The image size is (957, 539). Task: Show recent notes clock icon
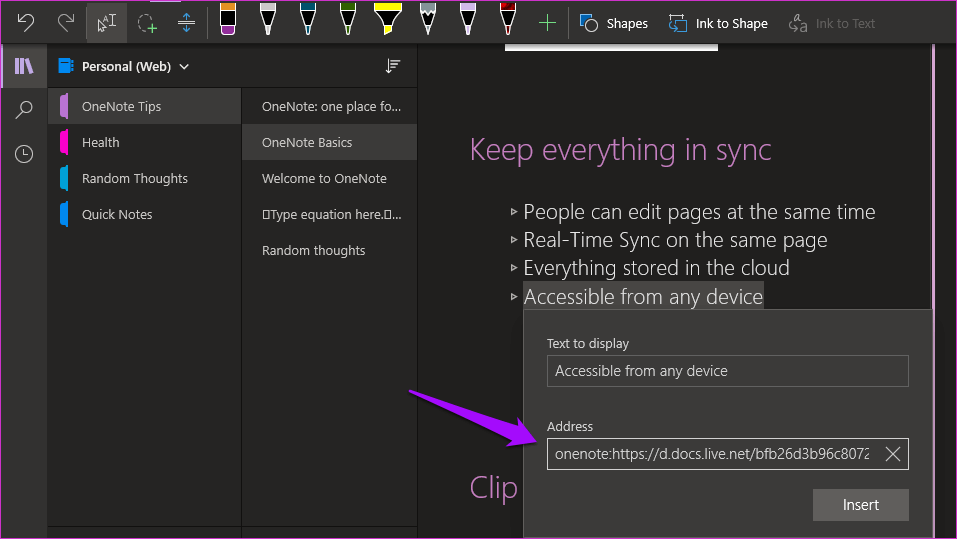(24, 154)
